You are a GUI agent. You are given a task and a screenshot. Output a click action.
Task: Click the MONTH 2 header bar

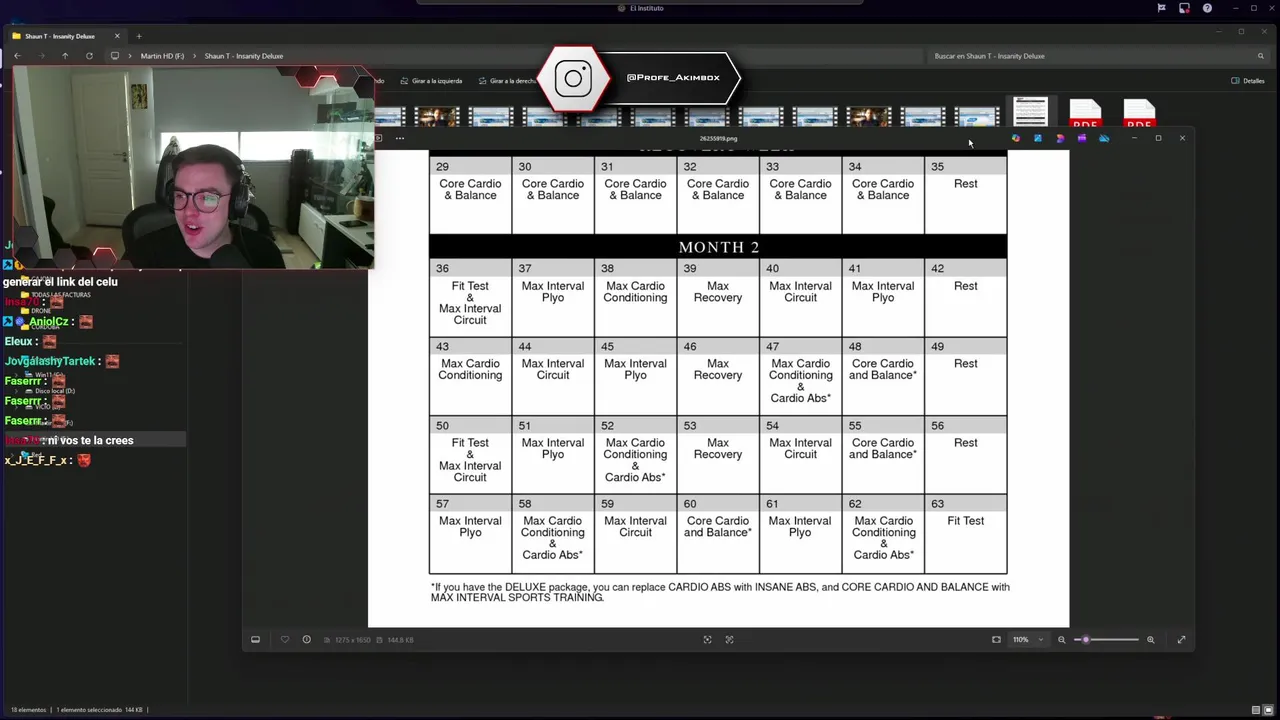point(718,247)
